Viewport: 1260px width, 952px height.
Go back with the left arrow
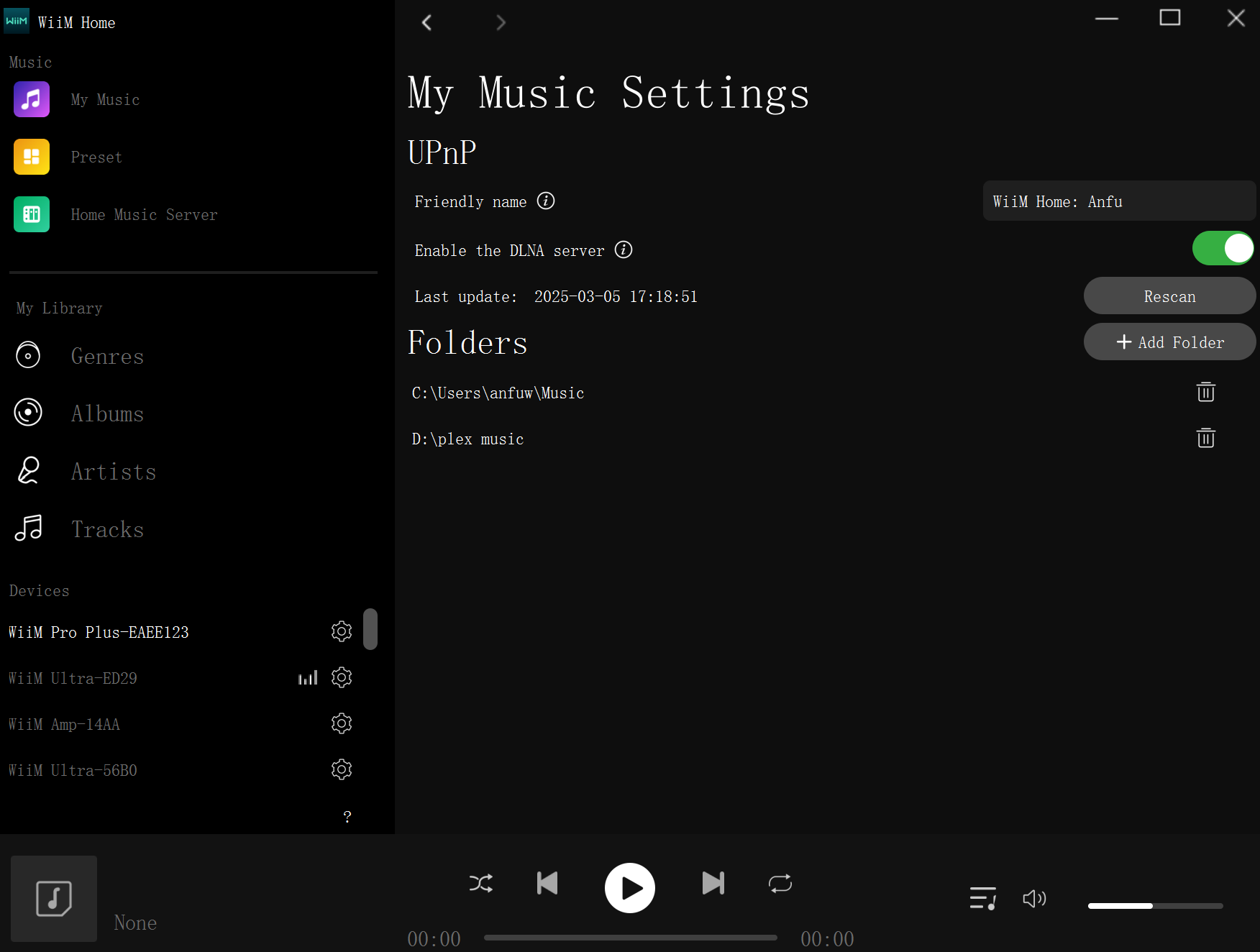[426, 22]
